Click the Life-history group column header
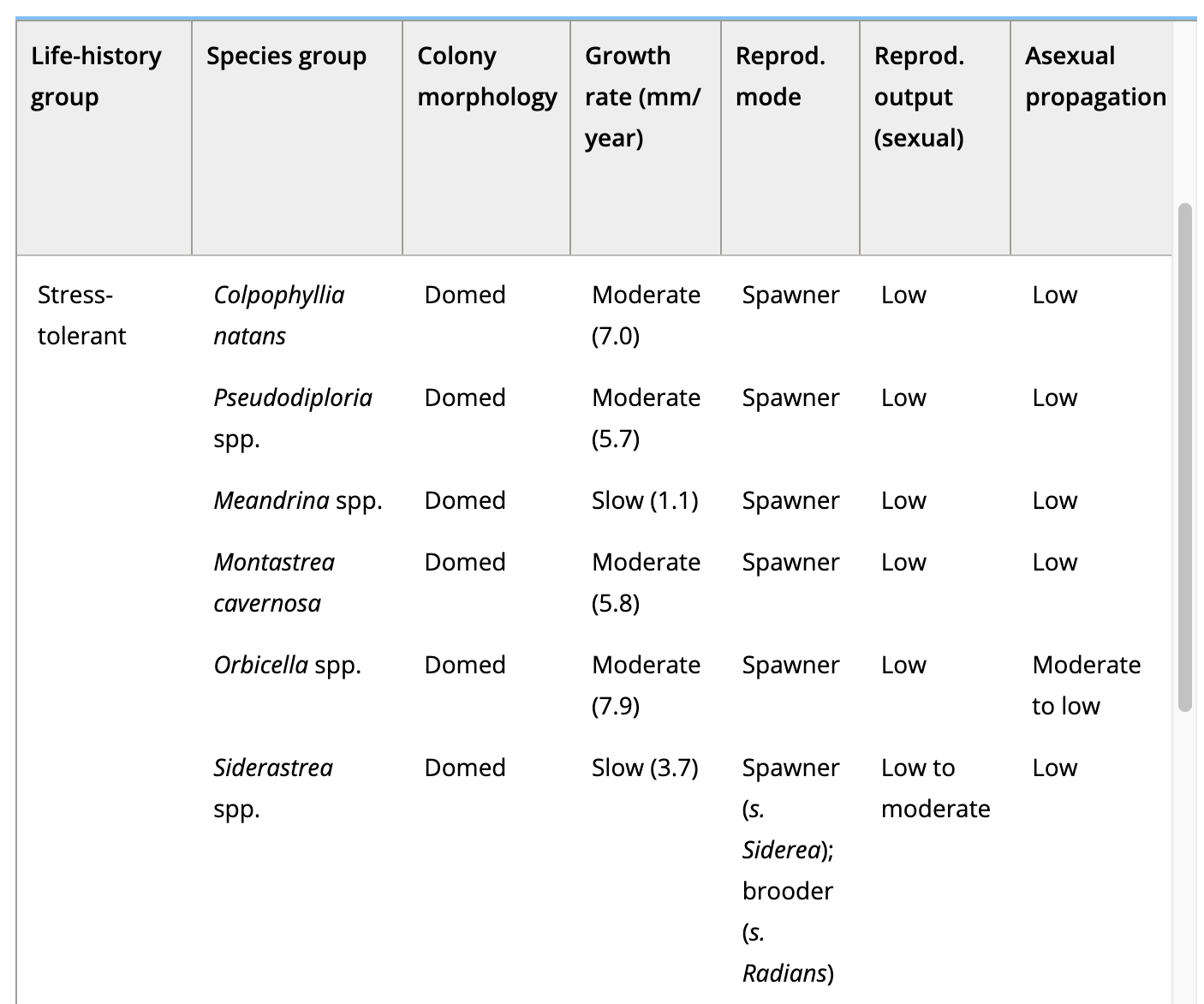The width and height of the screenshot is (1204, 1004). coord(104,138)
